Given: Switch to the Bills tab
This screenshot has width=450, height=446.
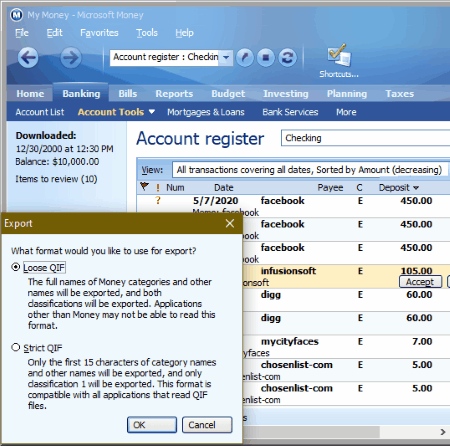Looking at the screenshot, I should click(128, 94).
